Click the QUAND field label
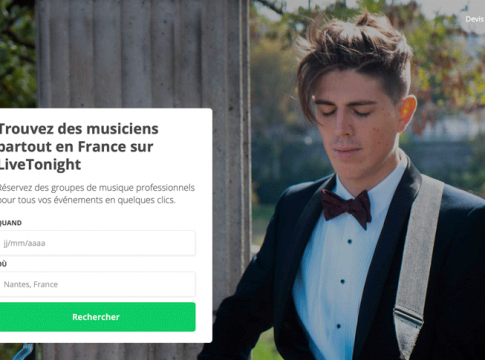 [x=11, y=223]
